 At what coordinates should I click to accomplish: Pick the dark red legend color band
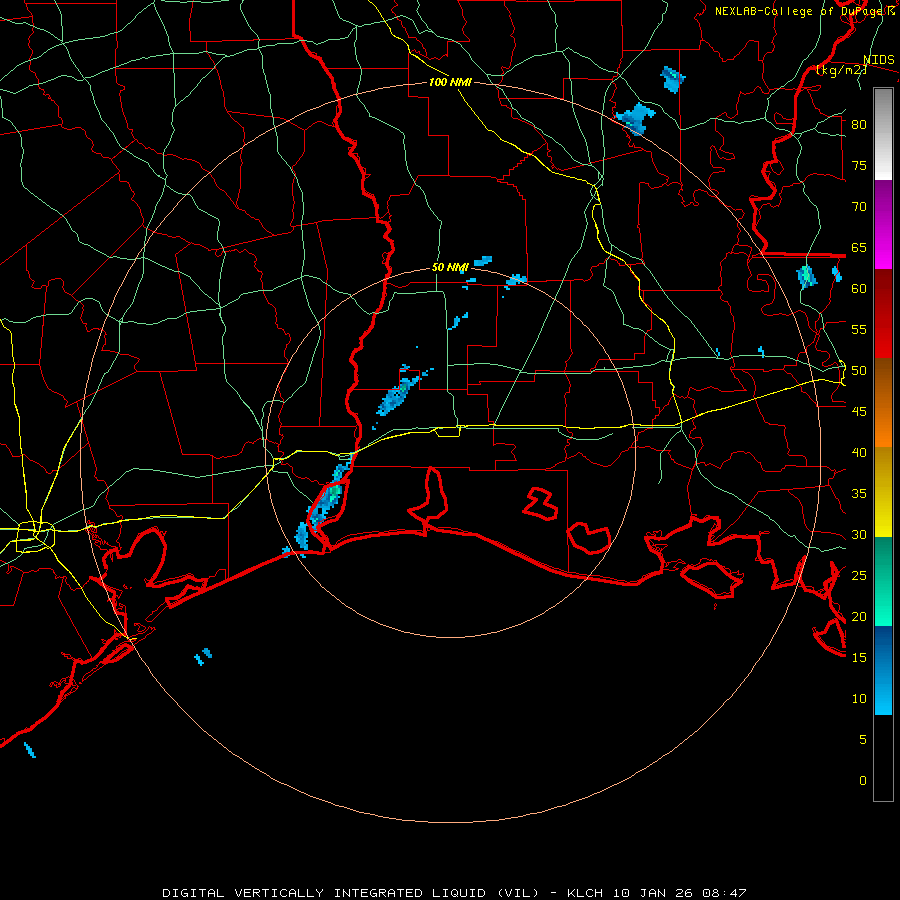click(883, 313)
